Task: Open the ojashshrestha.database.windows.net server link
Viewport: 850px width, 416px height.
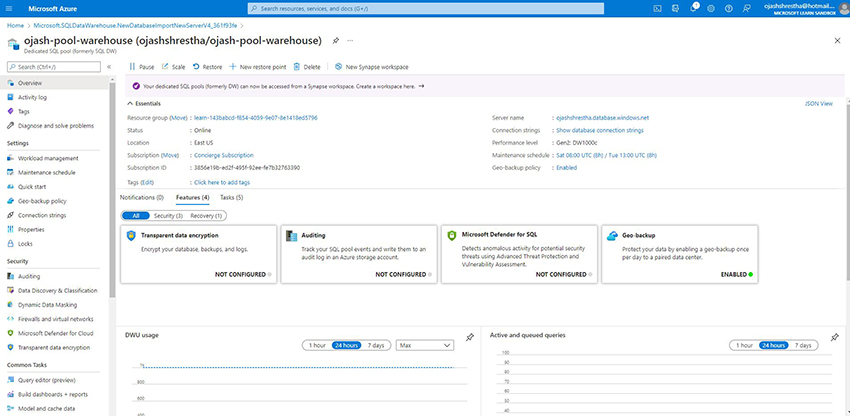Action: pos(602,118)
